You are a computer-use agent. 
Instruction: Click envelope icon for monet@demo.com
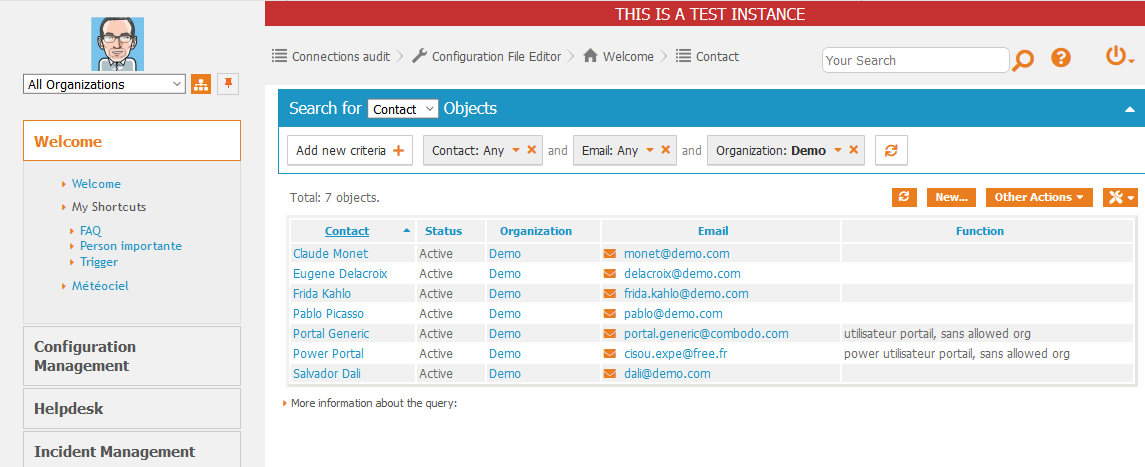pyautogui.click(x=610, y=254)
